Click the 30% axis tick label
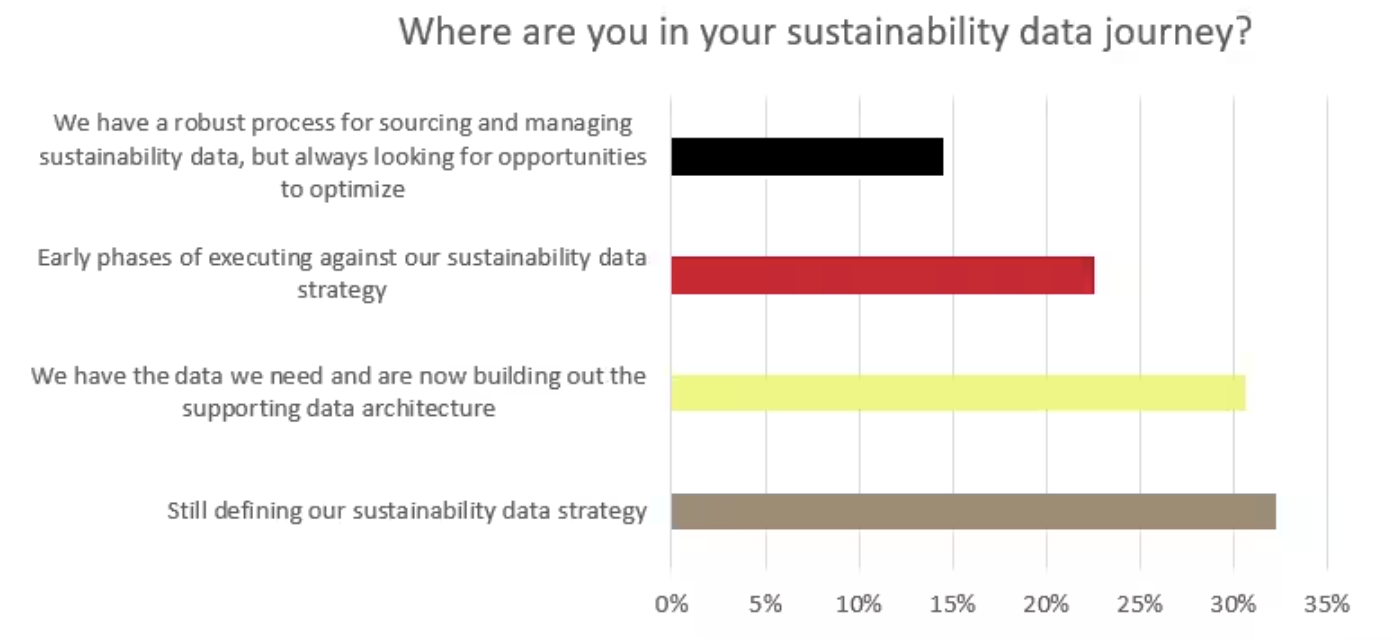This screenshot has height=640, width=1392. tap(1234, 604)
